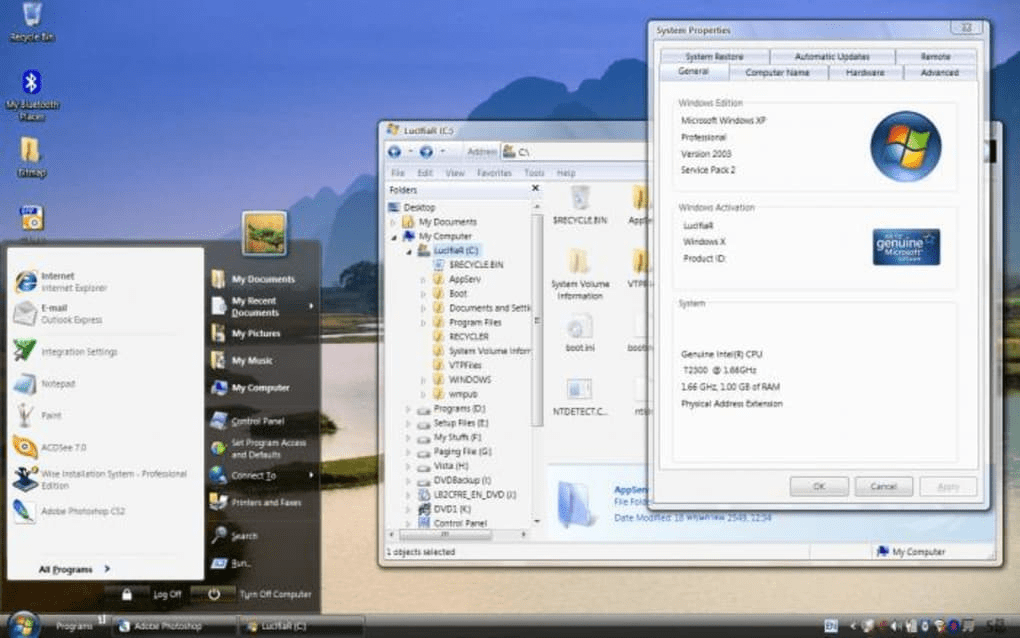This screenshot has width=1020, height=638.
Task: Click the Adobe Photoshop taskbar button
Action: pyautogui.click(x=167, y=624)
